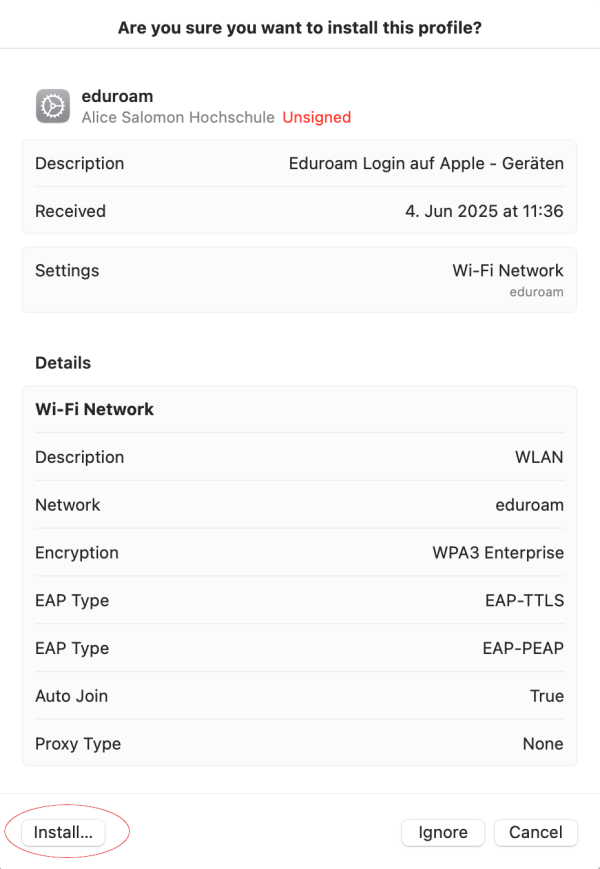The height and width of the screenshot is (869, 600).
Task: Click the Proxy Type None row
Action: click(x=300, y=743)
